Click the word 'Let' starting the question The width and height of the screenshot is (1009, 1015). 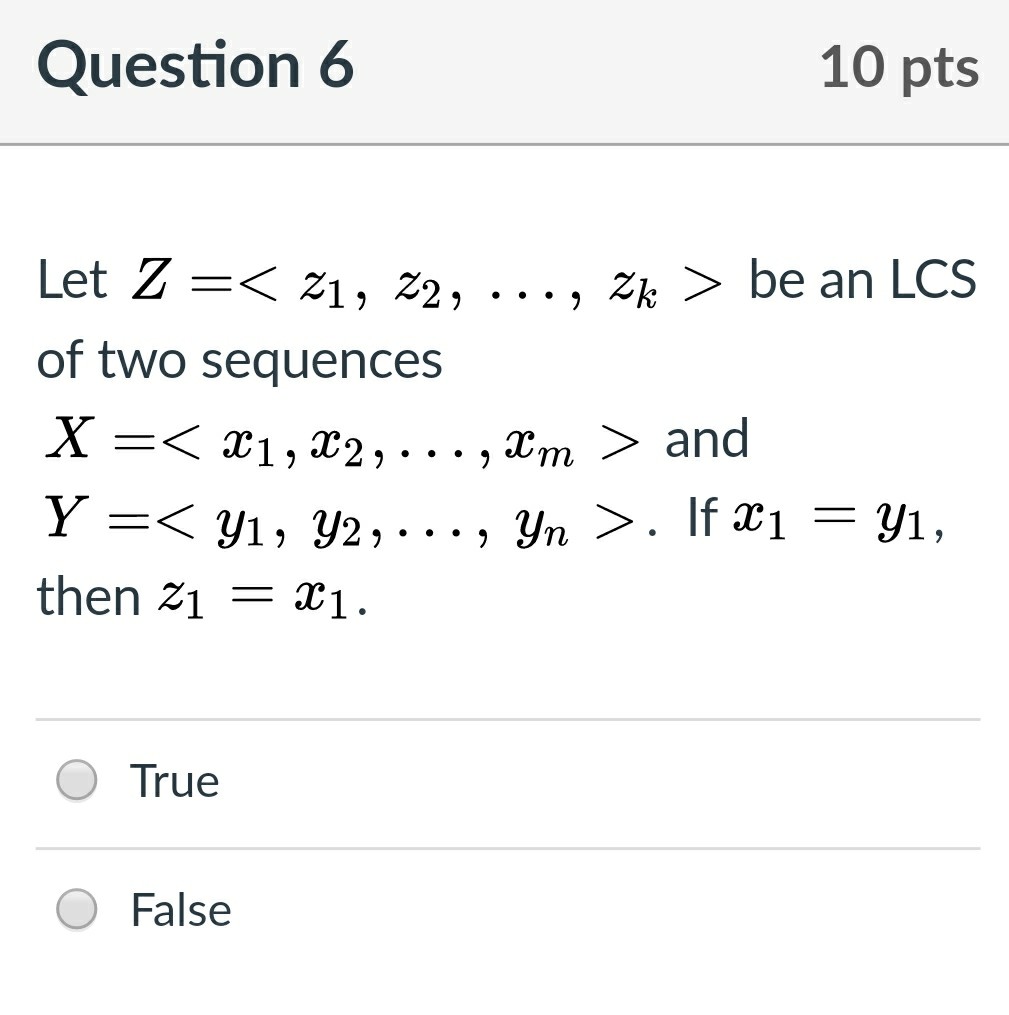pos(72,280)
